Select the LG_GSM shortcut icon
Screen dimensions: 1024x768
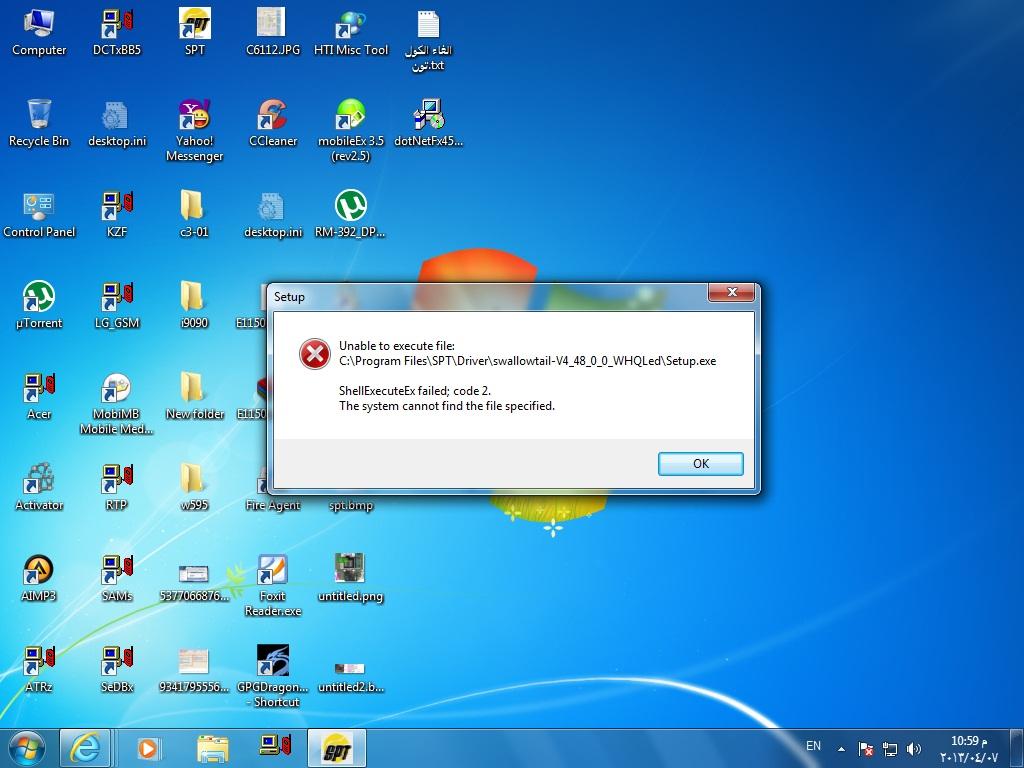tap(117, 306)
